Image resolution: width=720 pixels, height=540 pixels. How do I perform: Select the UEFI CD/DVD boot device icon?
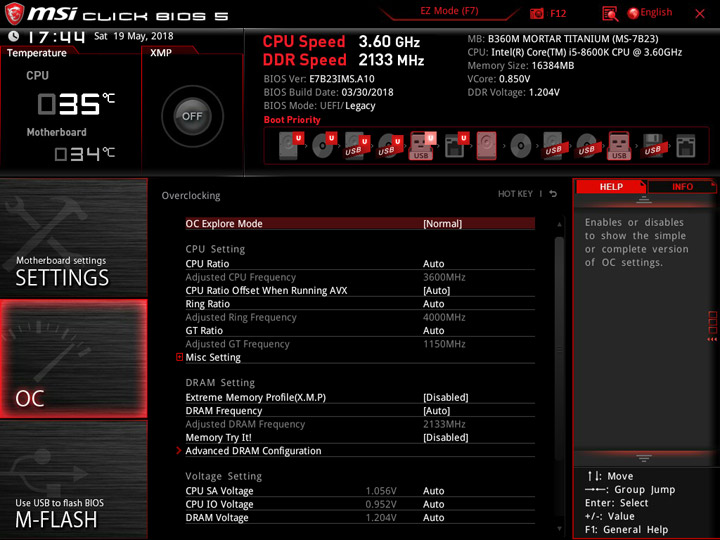[324, 146]
